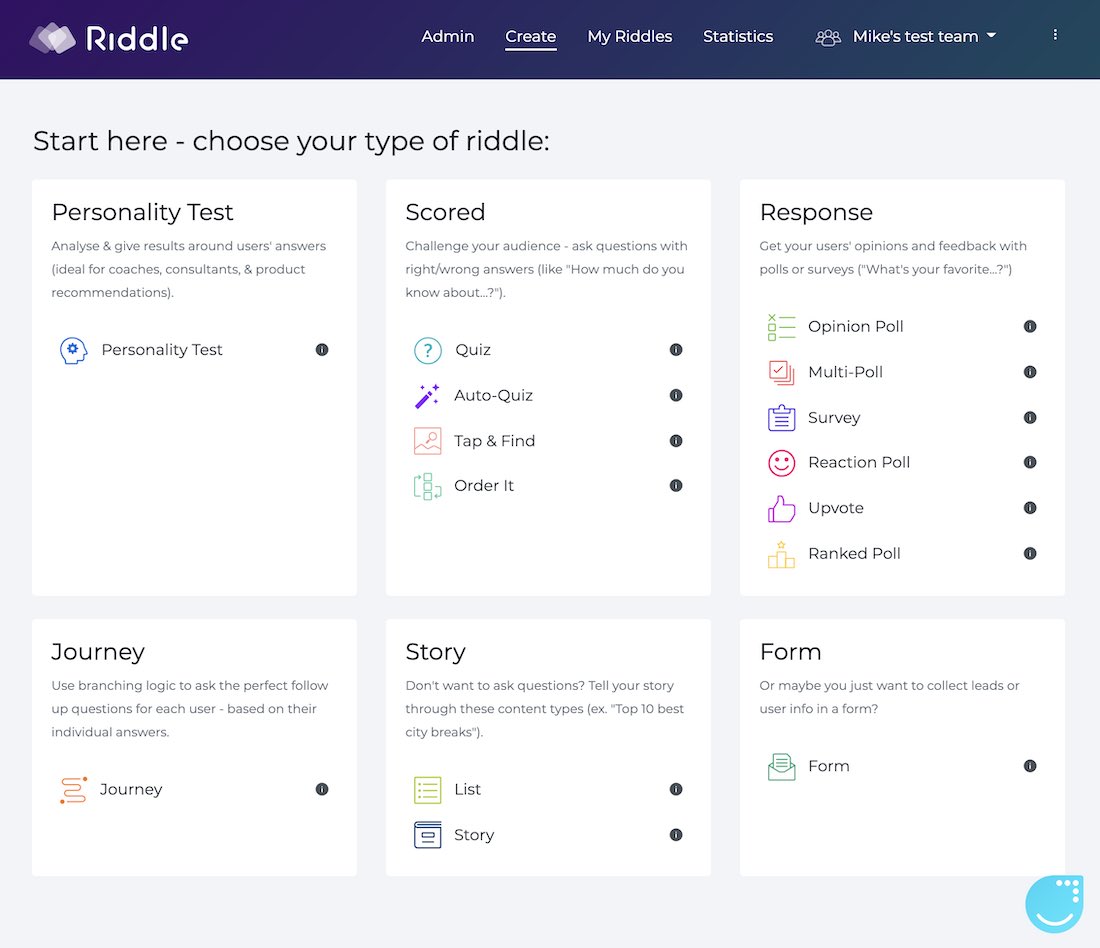Show info for Multi-Poll

(1030, 372)
